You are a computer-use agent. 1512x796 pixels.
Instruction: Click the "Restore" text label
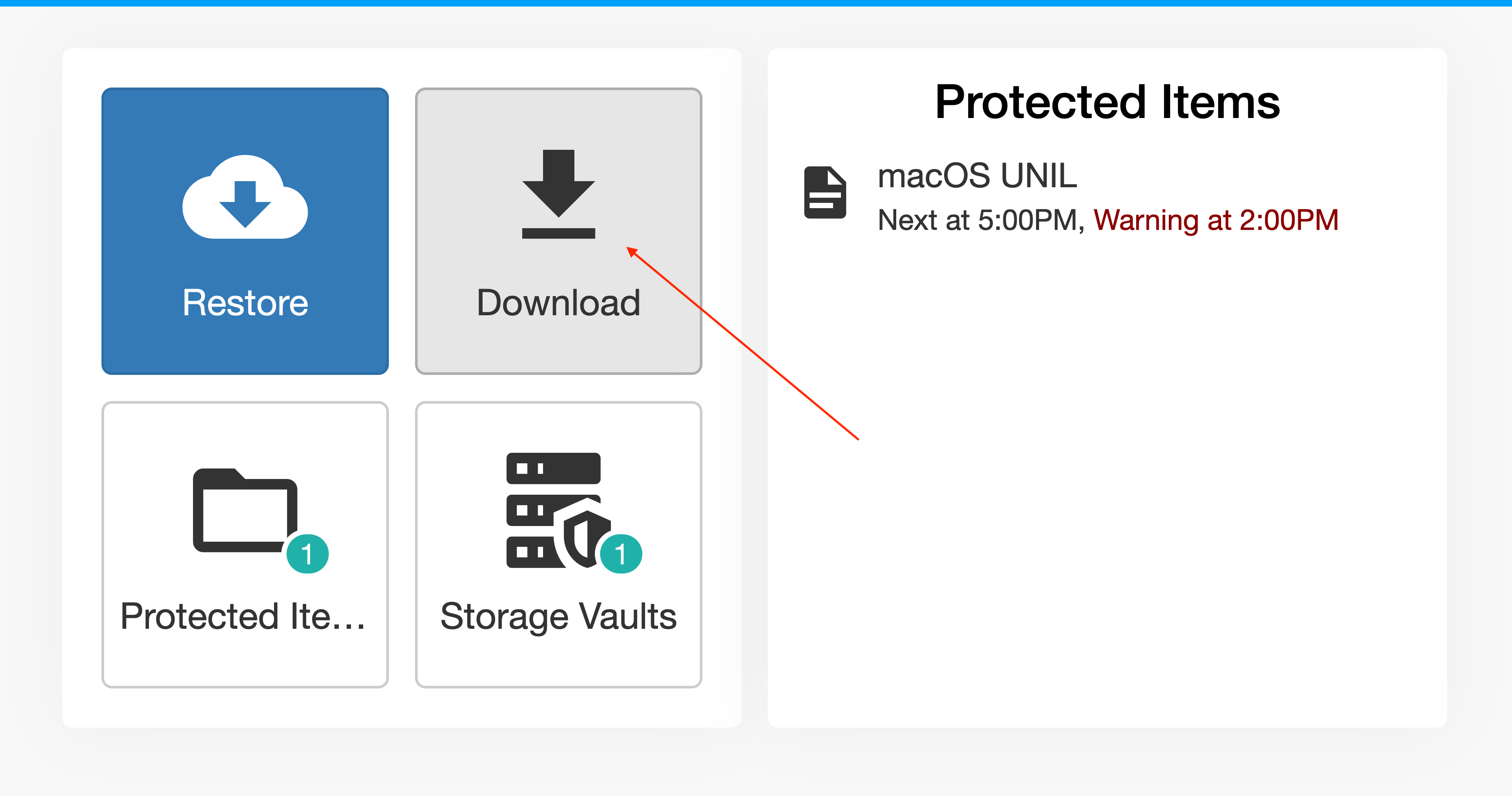coord(245,303)
